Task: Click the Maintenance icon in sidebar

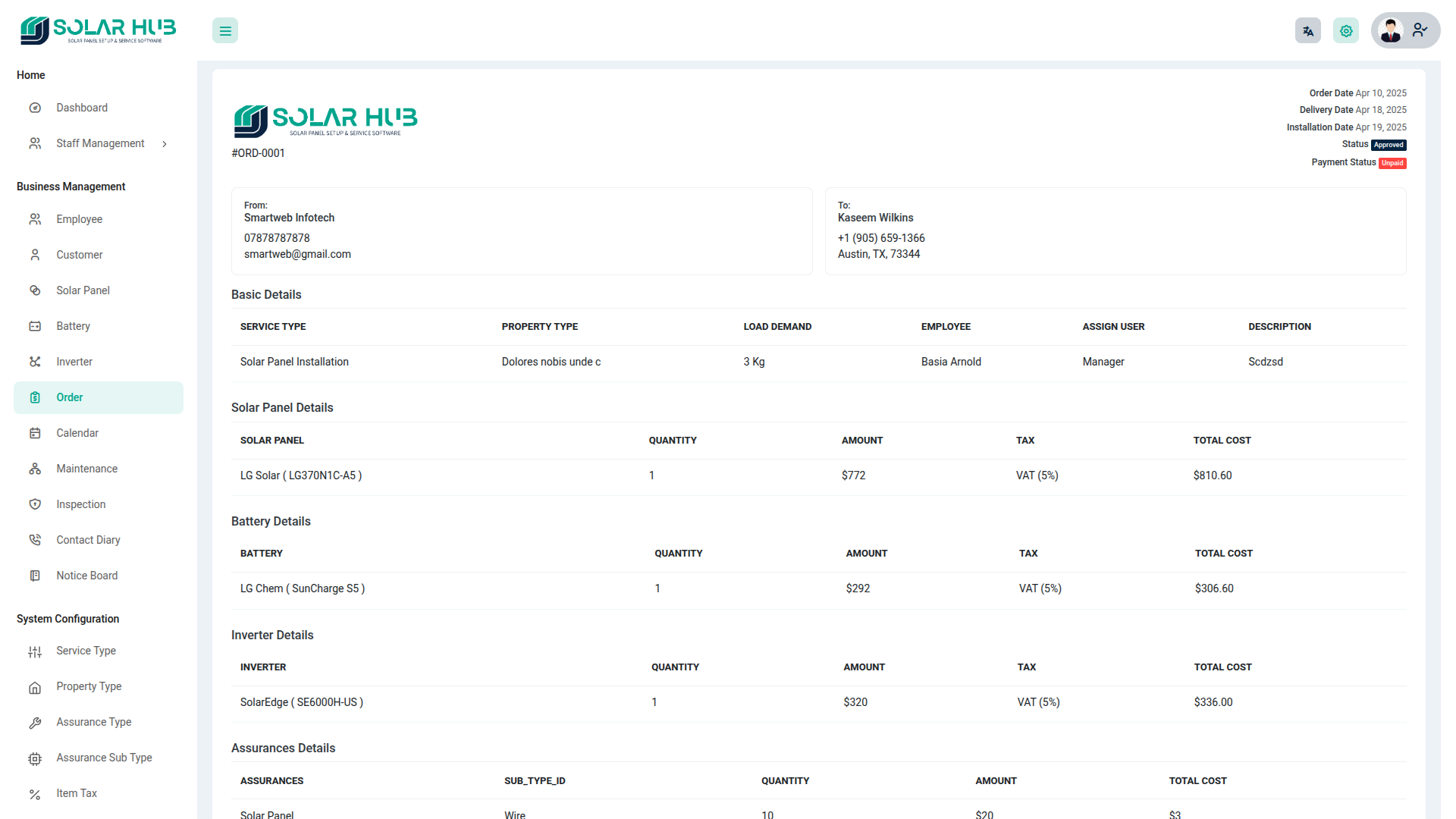Action: tap(35, 469)
